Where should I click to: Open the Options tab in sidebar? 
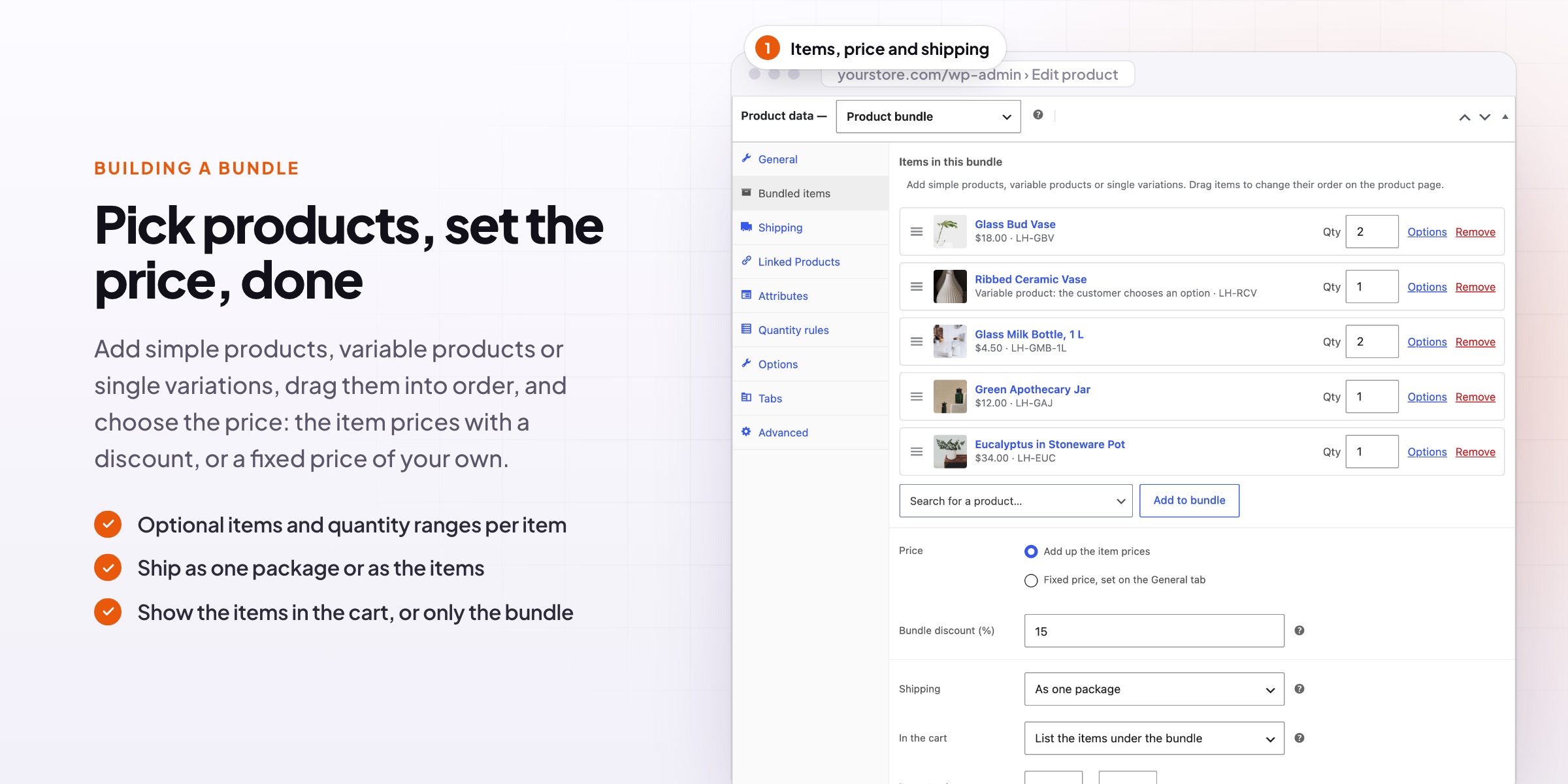point(810,364)
